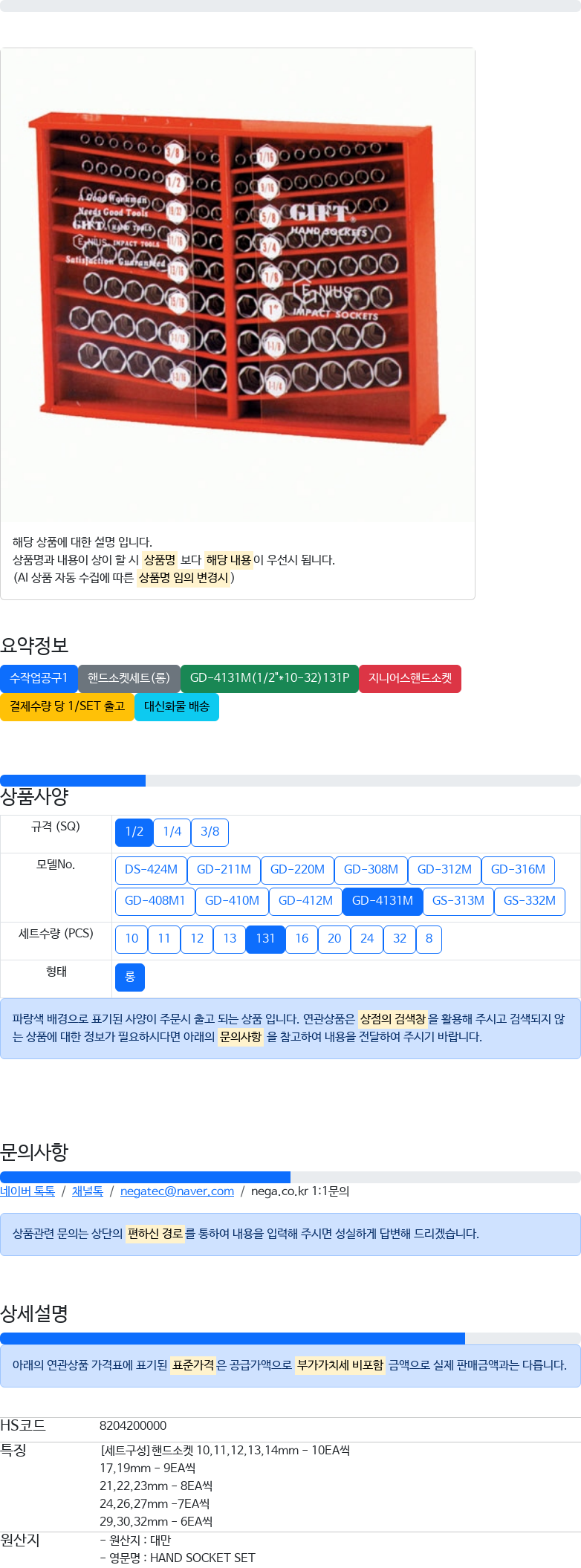Click the red socket set product image
The height and width of the screenshot is (1568, 581).
[238, 284]
